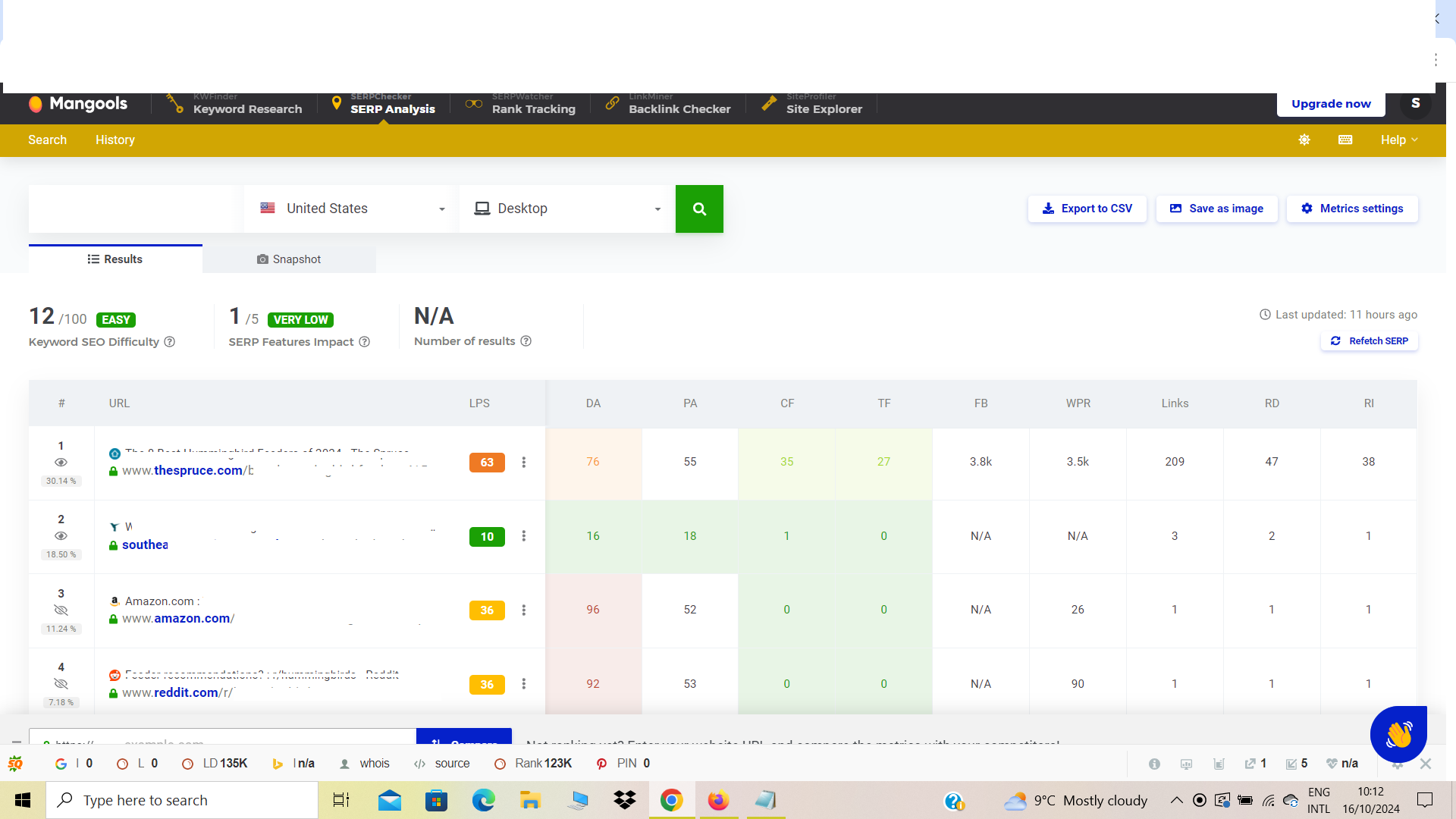Image resolution: width=1456 pixels, height=819 pixels.
Task: Open SEOquake external links counter
Action: pyautogui.click(x=1256, y=764)
